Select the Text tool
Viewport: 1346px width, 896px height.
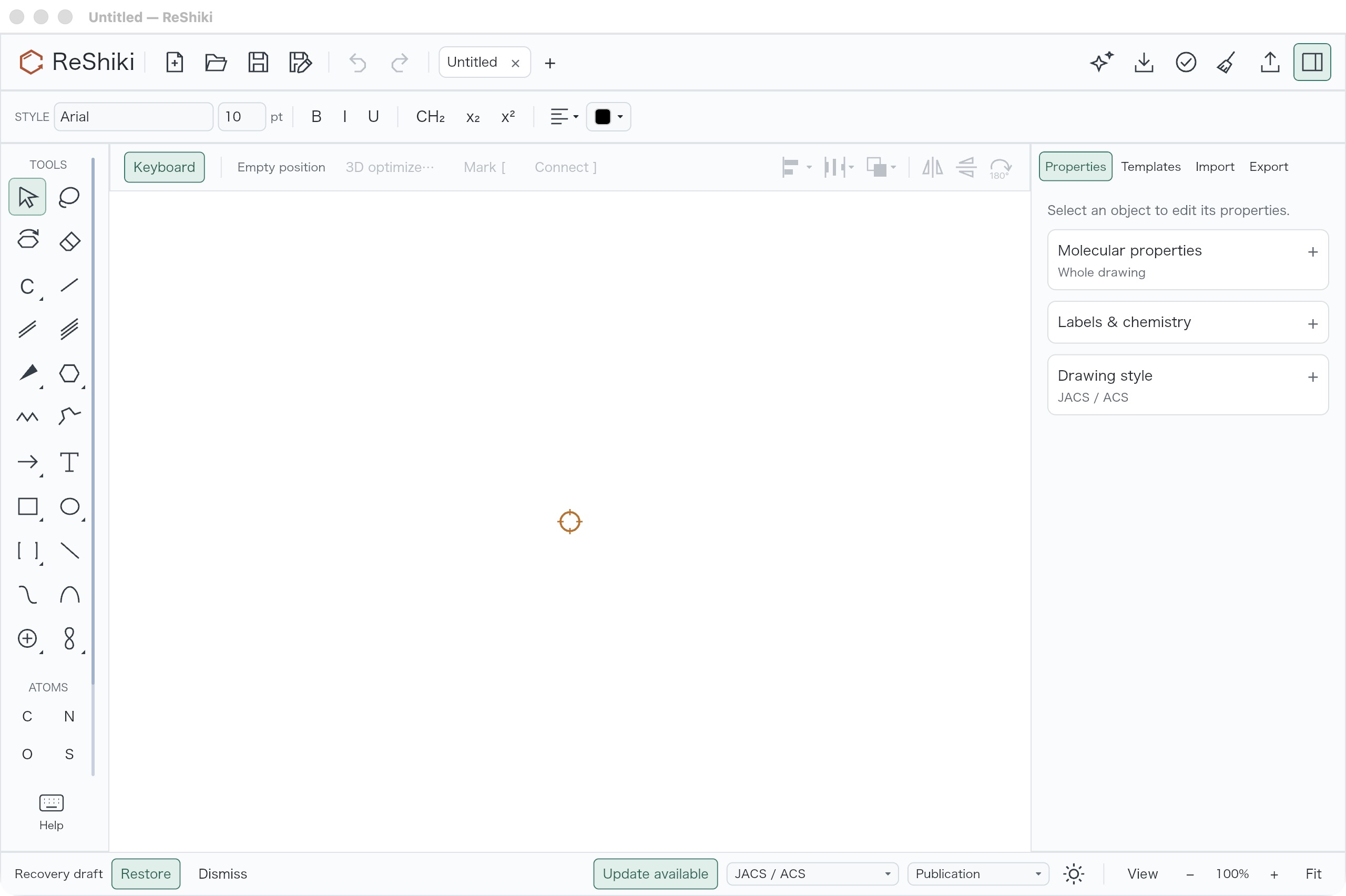point(69,462)
